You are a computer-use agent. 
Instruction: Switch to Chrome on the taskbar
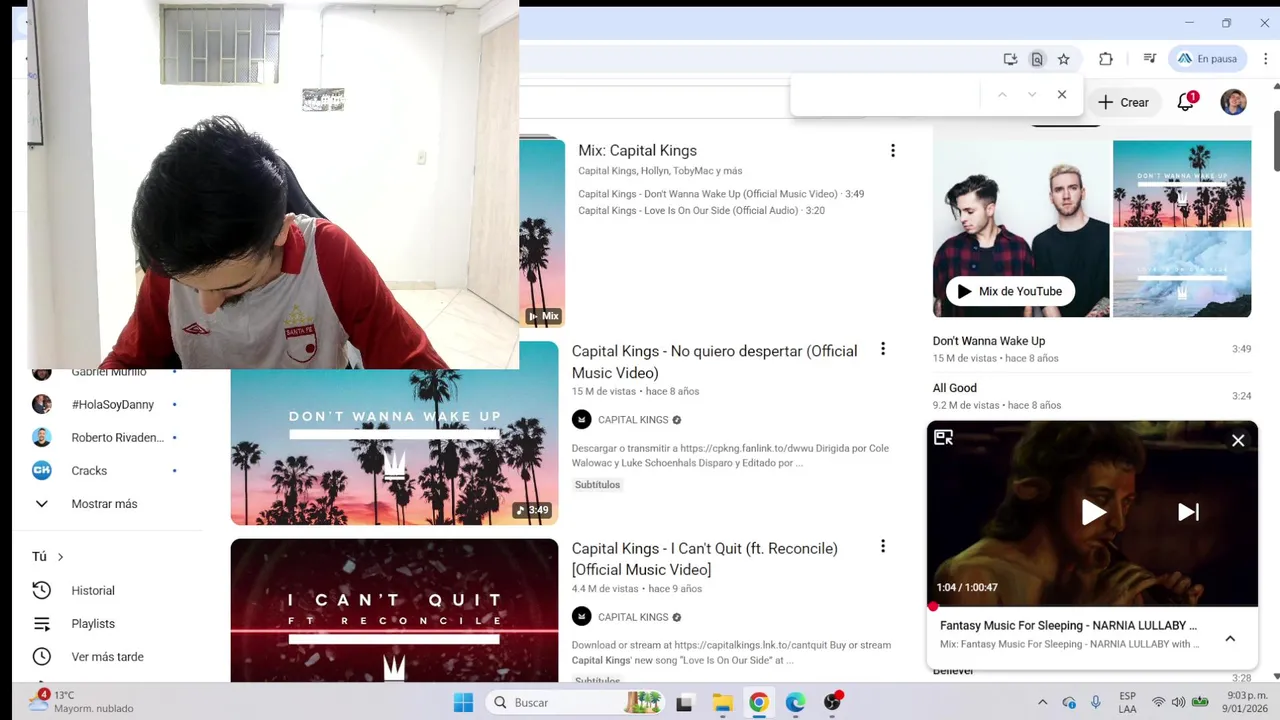click(759, 702)
